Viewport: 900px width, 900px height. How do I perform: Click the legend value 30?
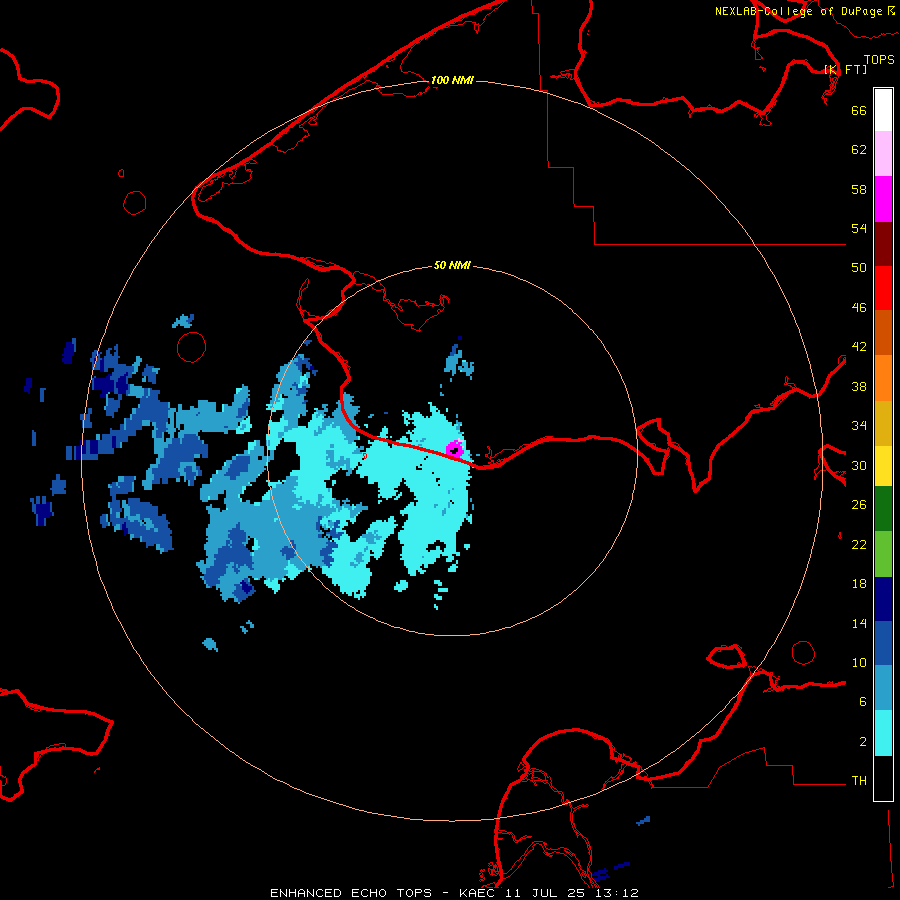pos(859,465)
